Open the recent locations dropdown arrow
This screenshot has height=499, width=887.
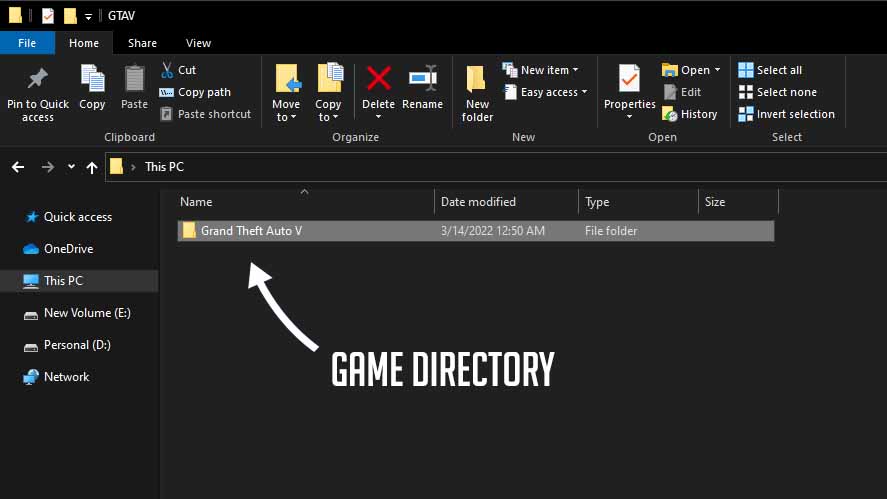[x=71, y=167]
